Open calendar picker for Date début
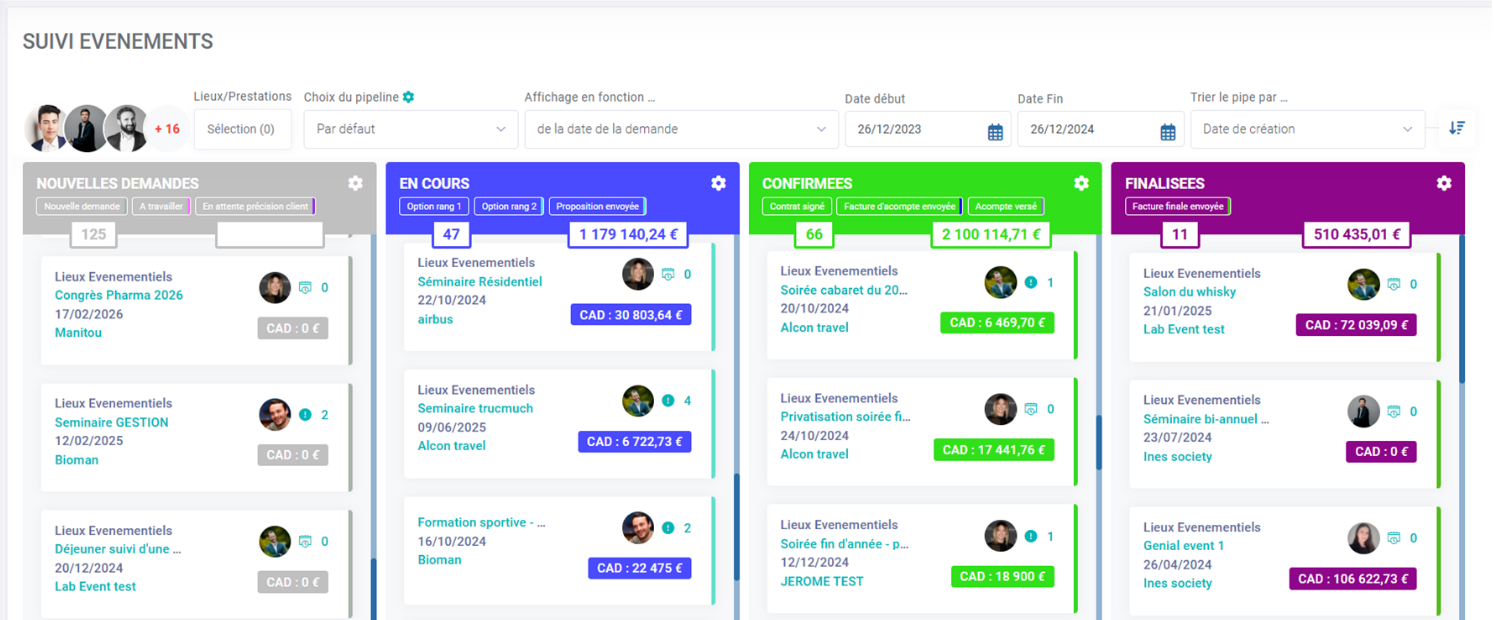1494x620 pixels. pos(995,131)
